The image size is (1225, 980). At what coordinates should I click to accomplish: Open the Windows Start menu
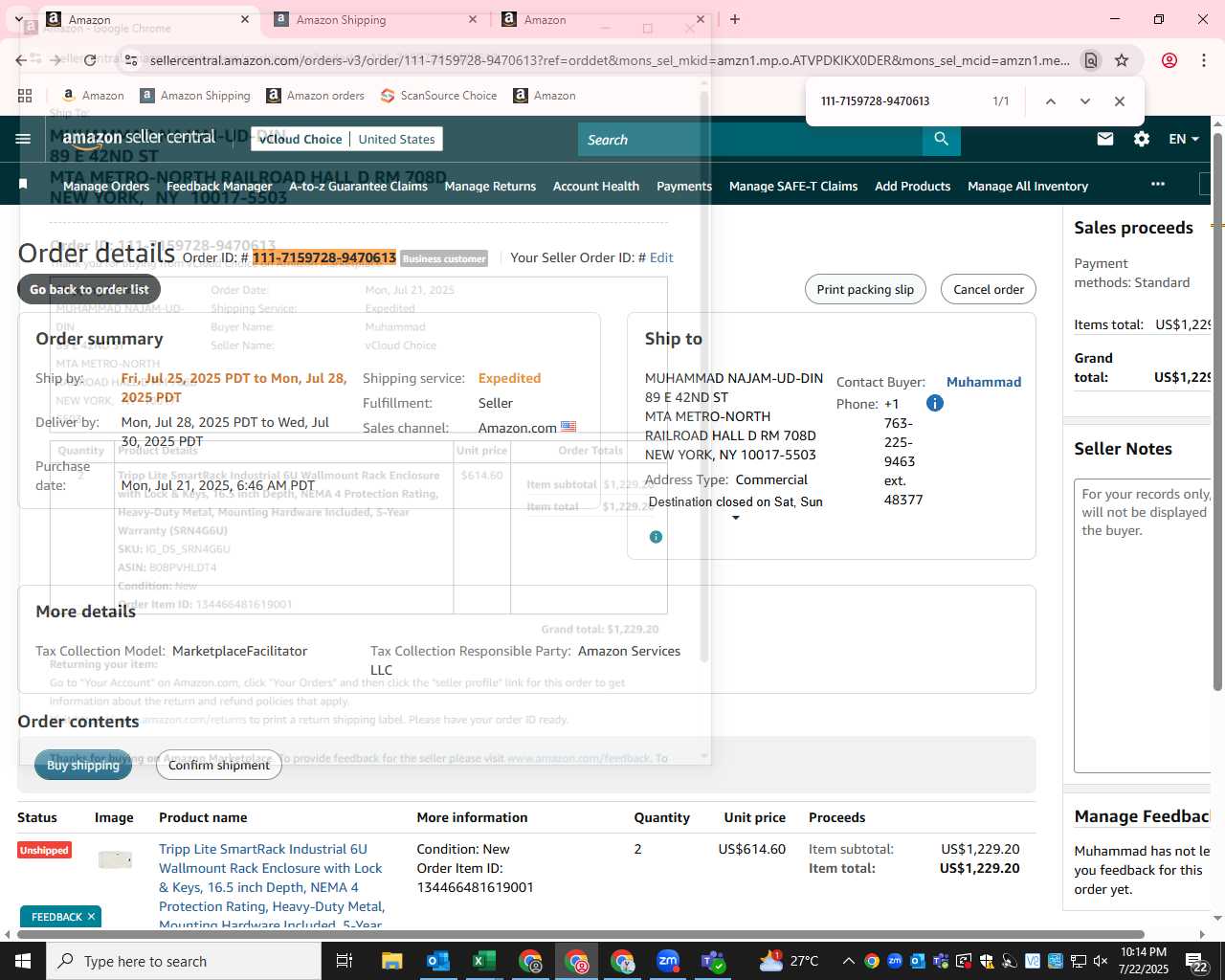click(23, 961)
